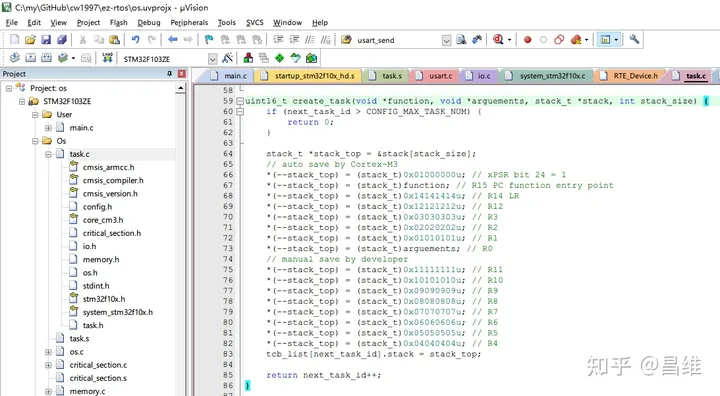This screenshot has width=720, height=396.
Task: Undo the last edit with the Undo icon
Action: point(135,40)
